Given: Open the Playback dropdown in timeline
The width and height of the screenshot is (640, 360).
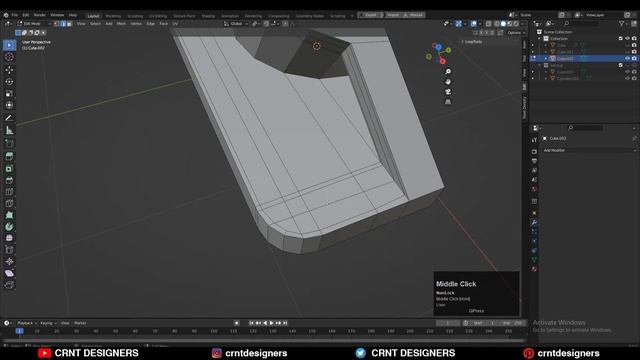Looking at the screenshot, I should 26,323.
